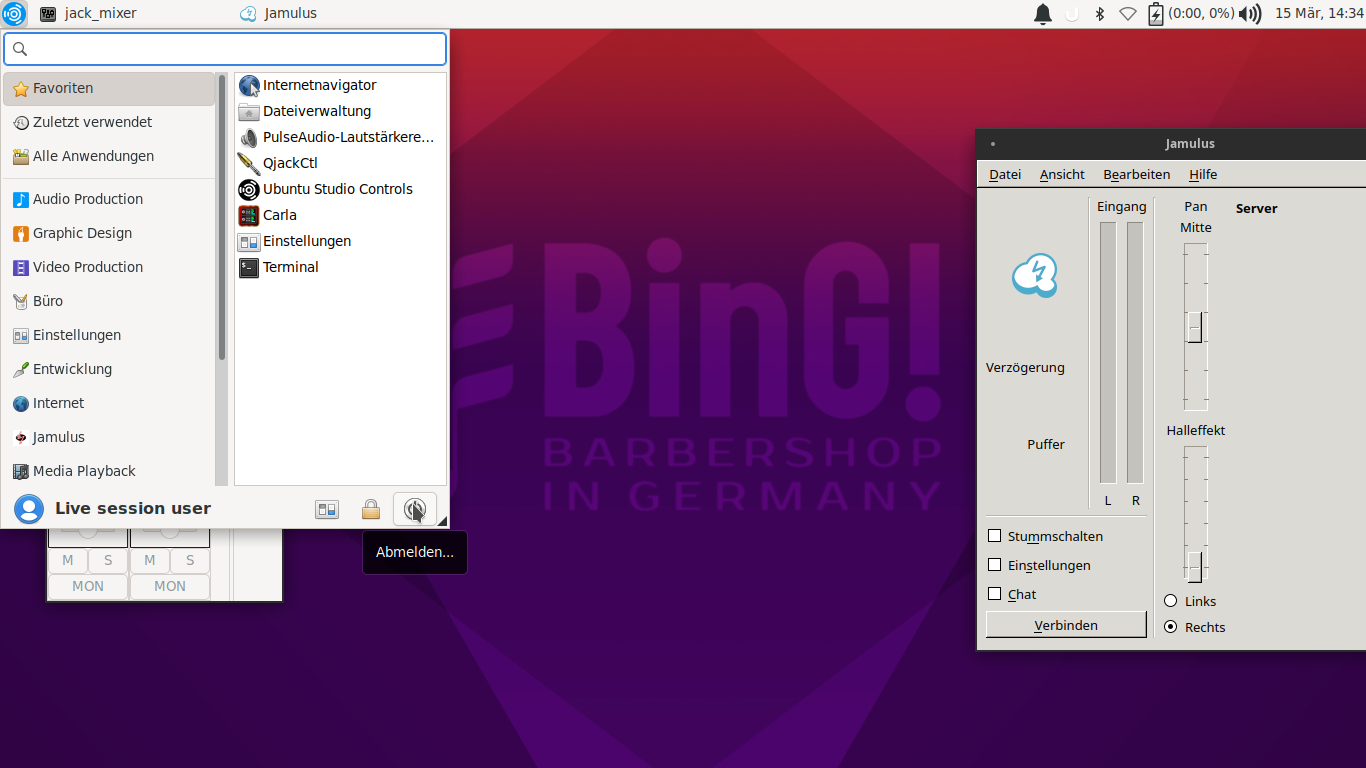Launch QjackCtl from the favorites list

(290, 163)
